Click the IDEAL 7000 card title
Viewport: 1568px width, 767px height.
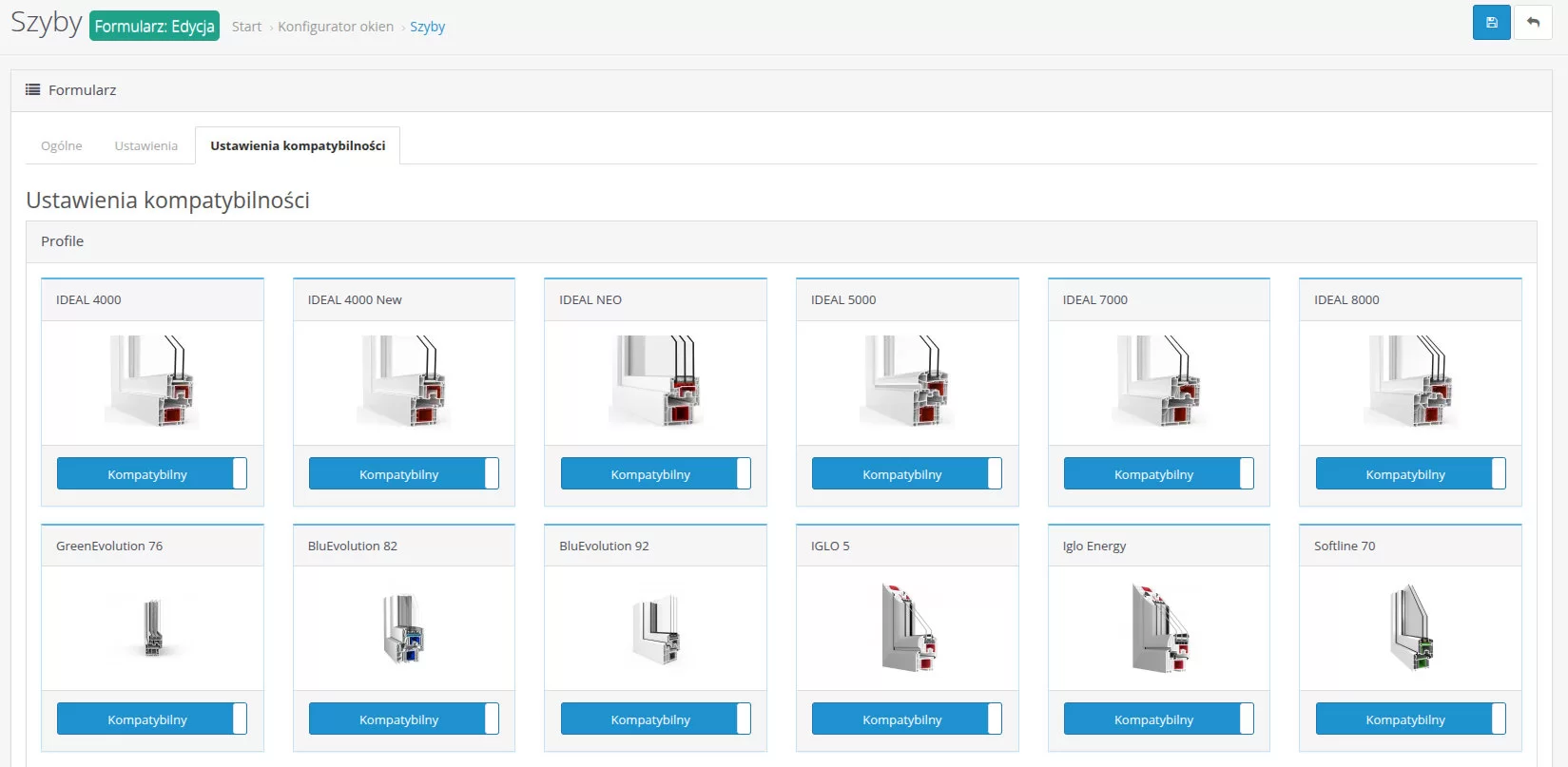tap(1095, 299)
